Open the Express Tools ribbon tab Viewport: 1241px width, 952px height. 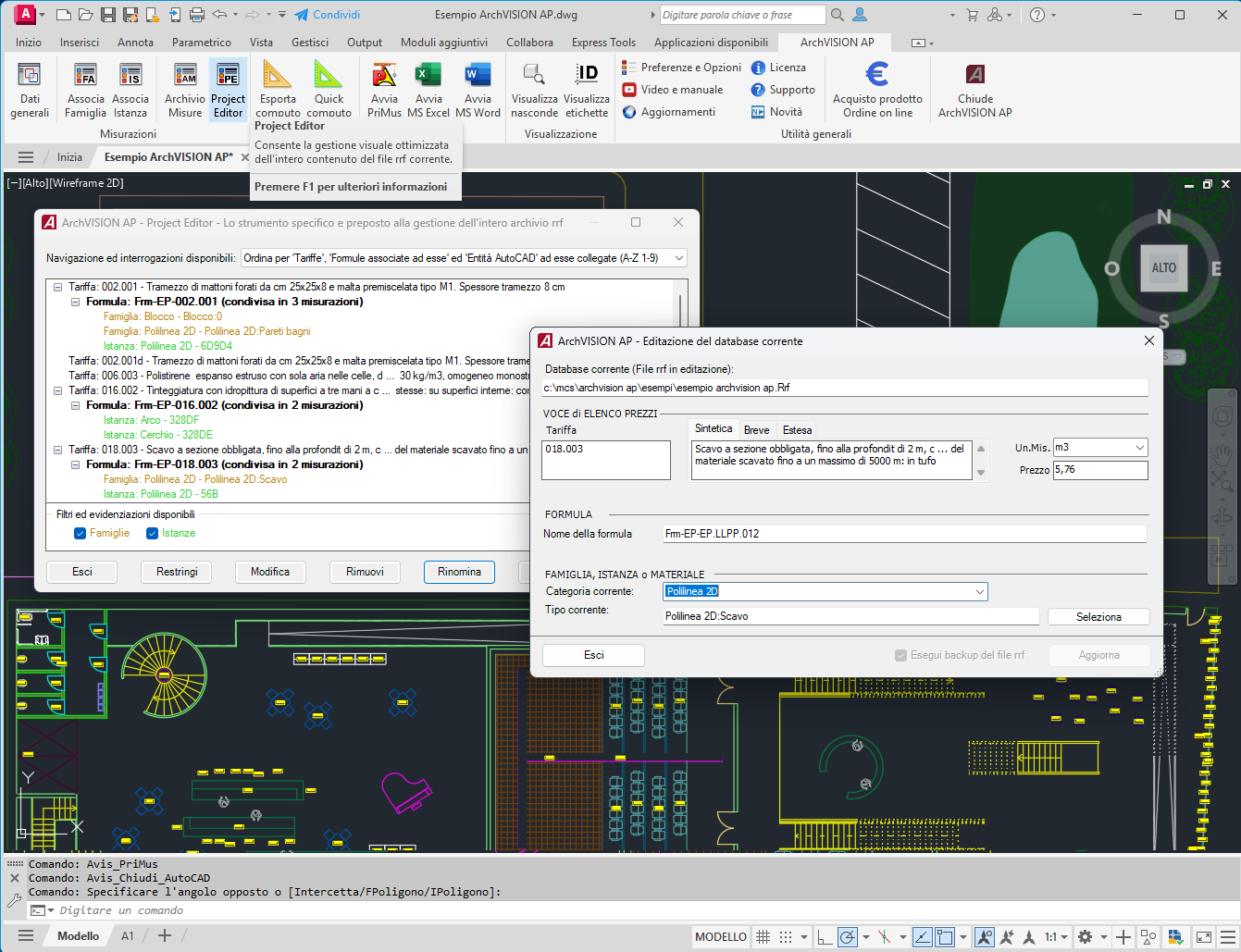pyautogui.click(x=603, y=43)
